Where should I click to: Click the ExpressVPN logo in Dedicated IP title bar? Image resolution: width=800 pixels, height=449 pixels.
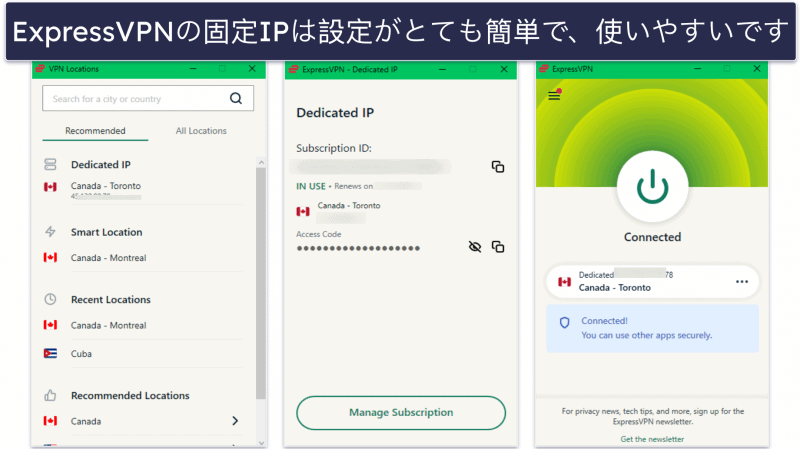(293, 69)
